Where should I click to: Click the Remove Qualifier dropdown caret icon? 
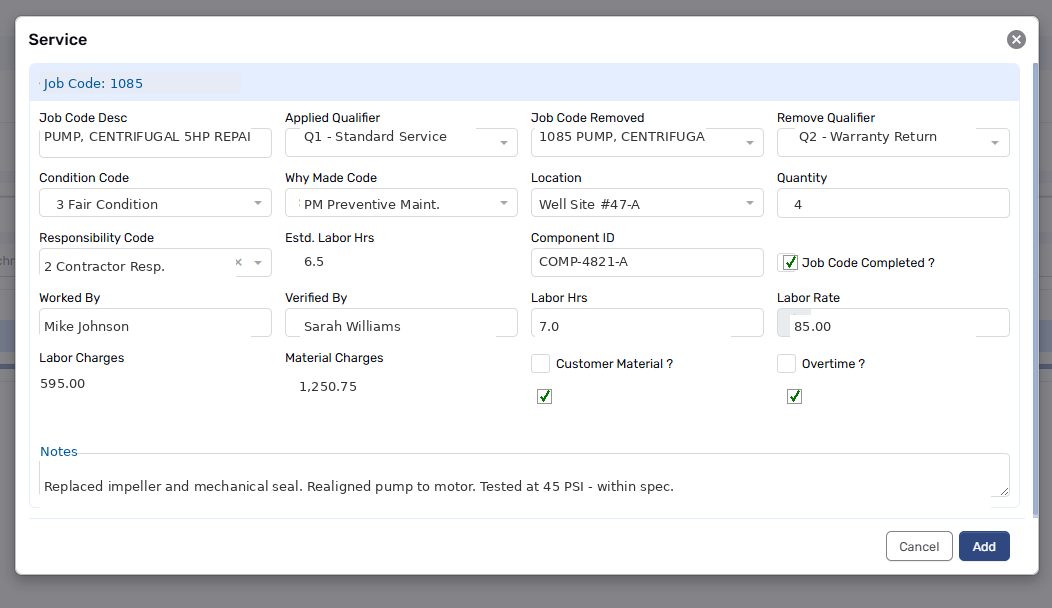[997, 142]
